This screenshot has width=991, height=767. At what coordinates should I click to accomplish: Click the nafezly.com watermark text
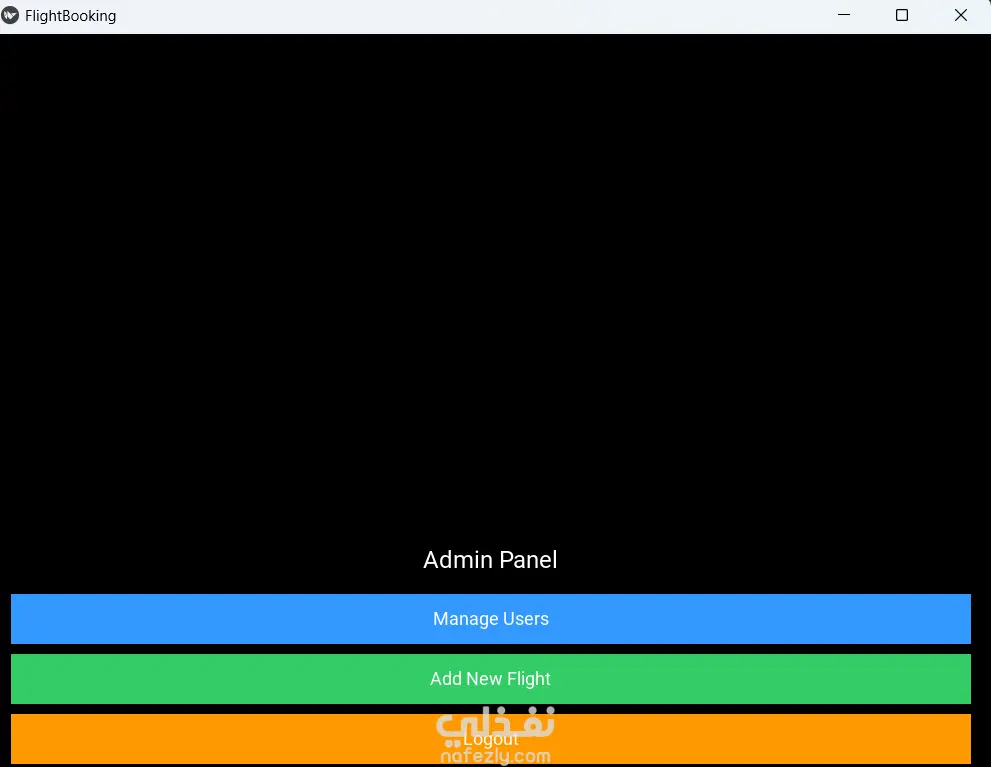[496, 756]
